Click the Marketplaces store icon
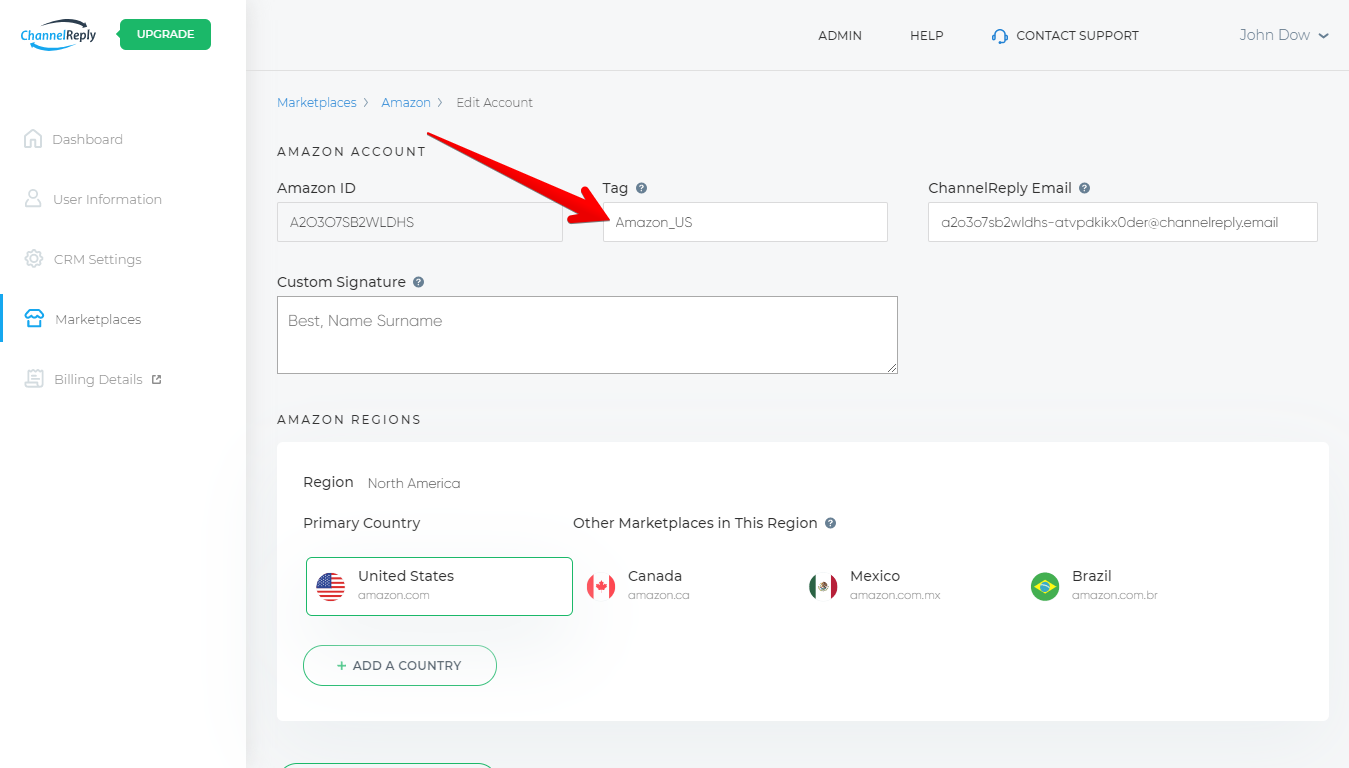 coord(34,319)
